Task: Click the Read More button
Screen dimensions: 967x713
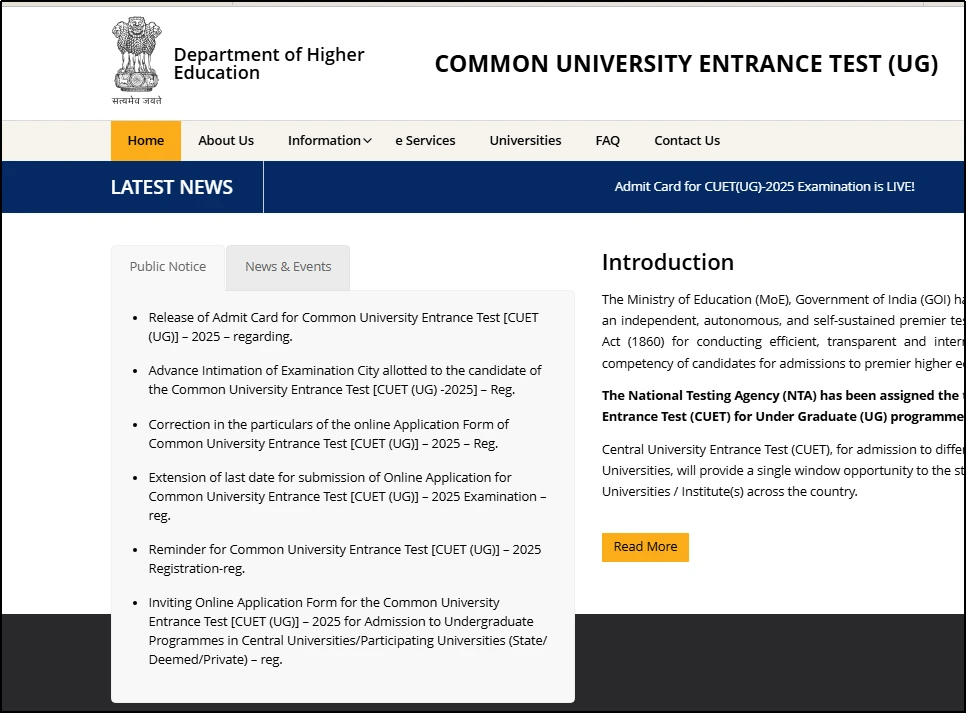Action: tap(645, 547)
